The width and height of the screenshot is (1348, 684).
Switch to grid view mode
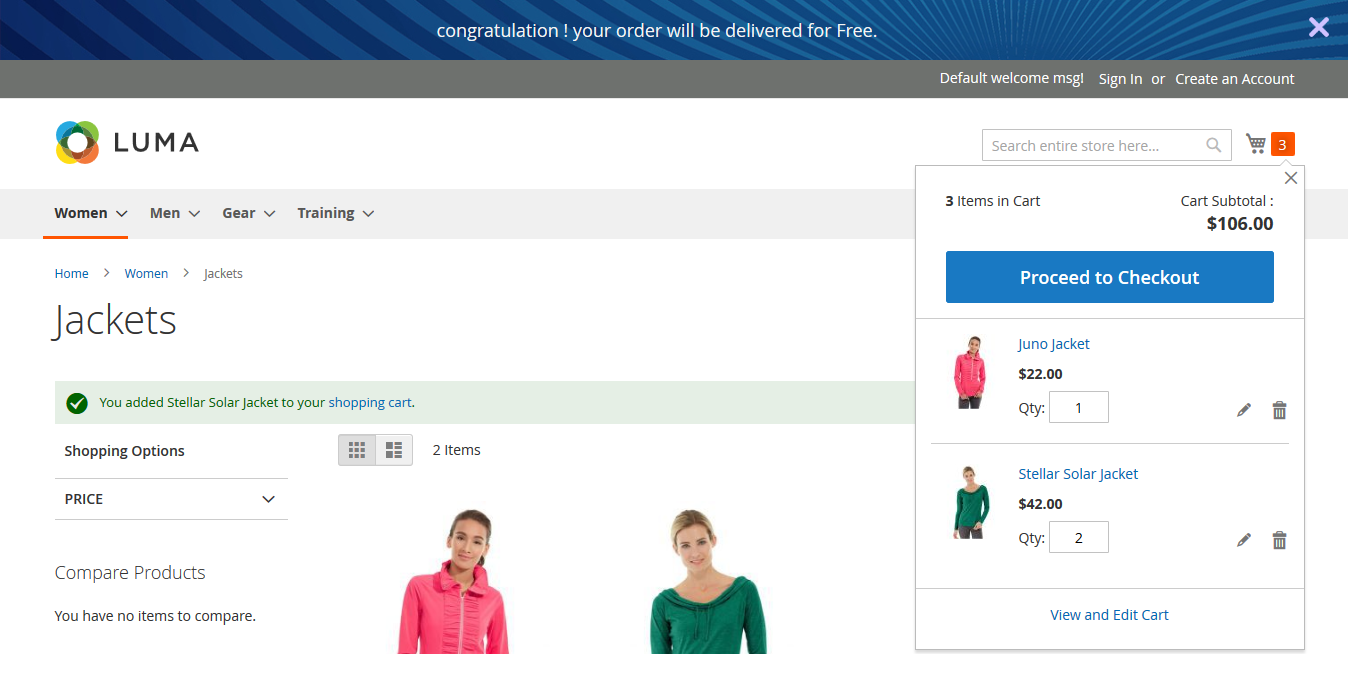click(357, 450)
